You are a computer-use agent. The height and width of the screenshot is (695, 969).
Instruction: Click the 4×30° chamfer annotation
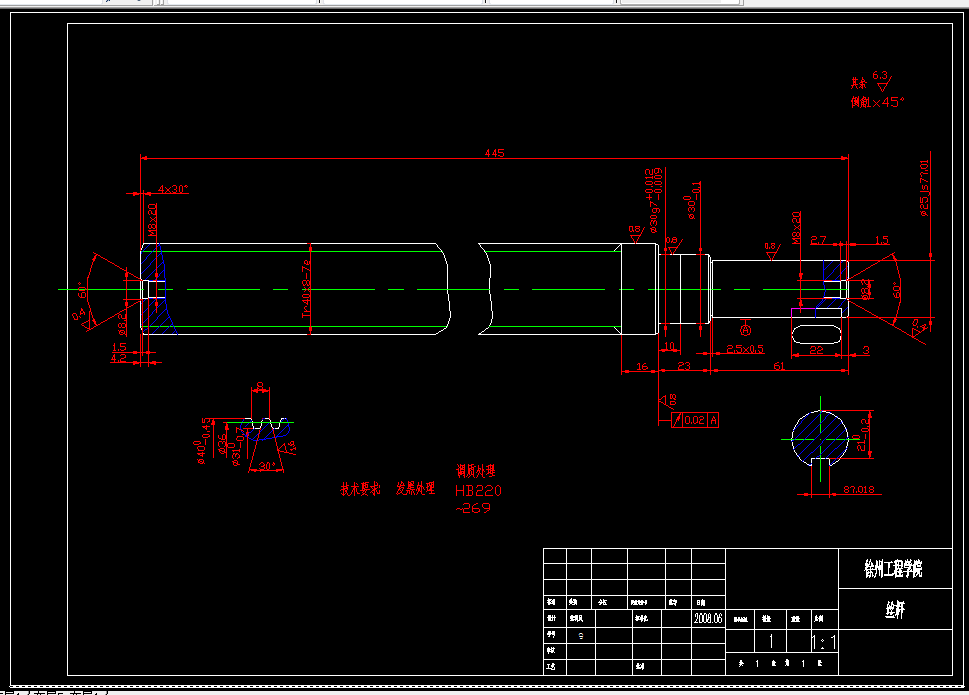click(172, 188)
